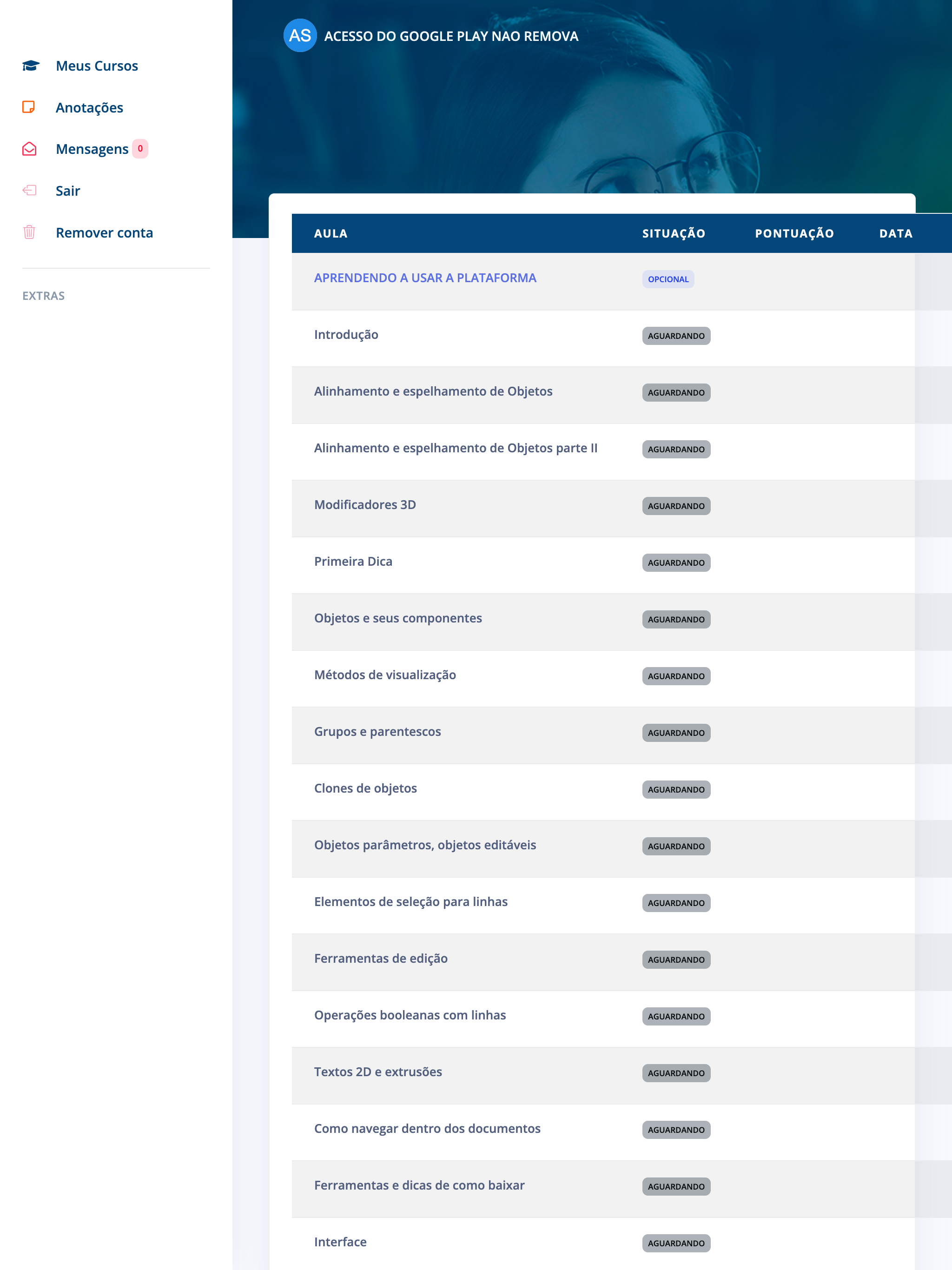Click the PONTUAÇÃO column header
The width and height of the screenshot is (952, 1270).
(x=794, y=234)
